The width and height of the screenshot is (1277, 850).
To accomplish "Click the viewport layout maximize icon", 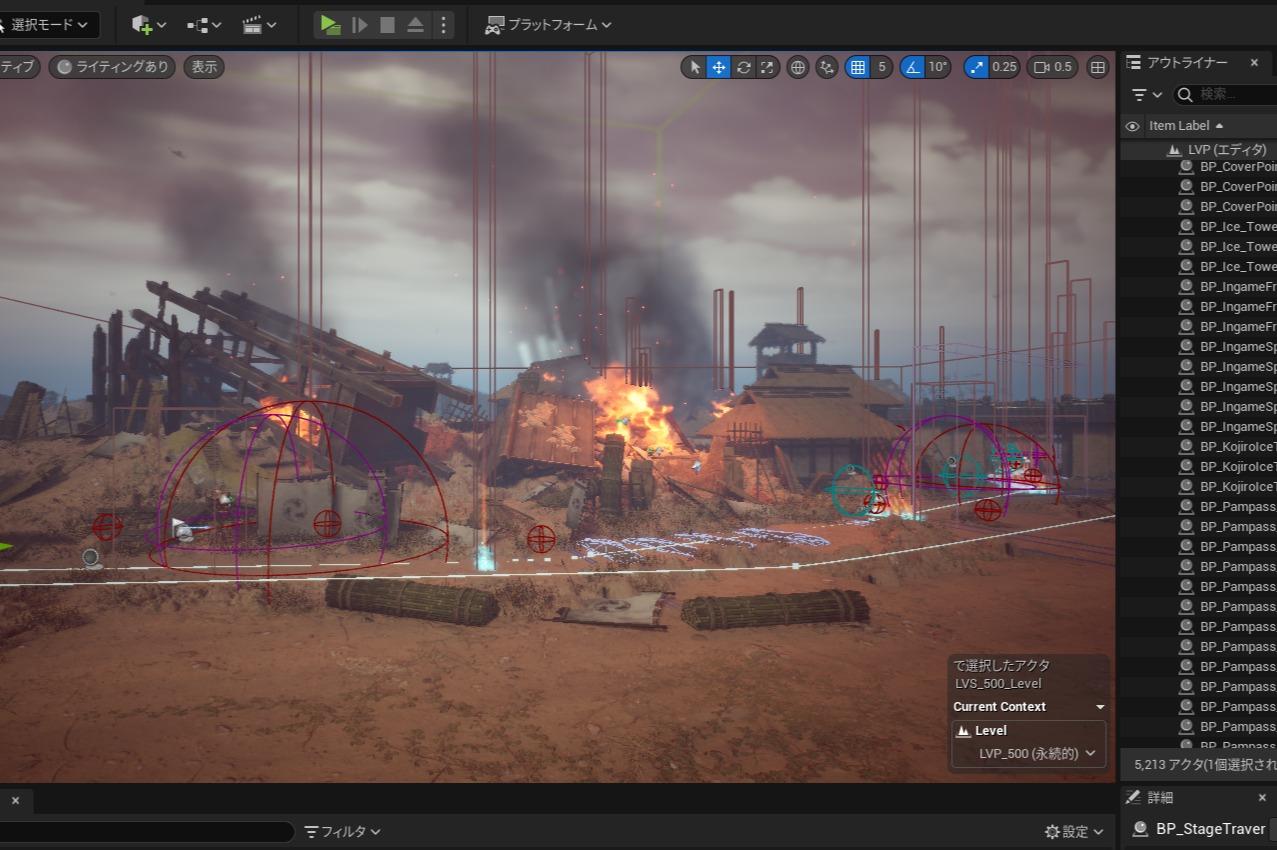I will [1098, 67].
